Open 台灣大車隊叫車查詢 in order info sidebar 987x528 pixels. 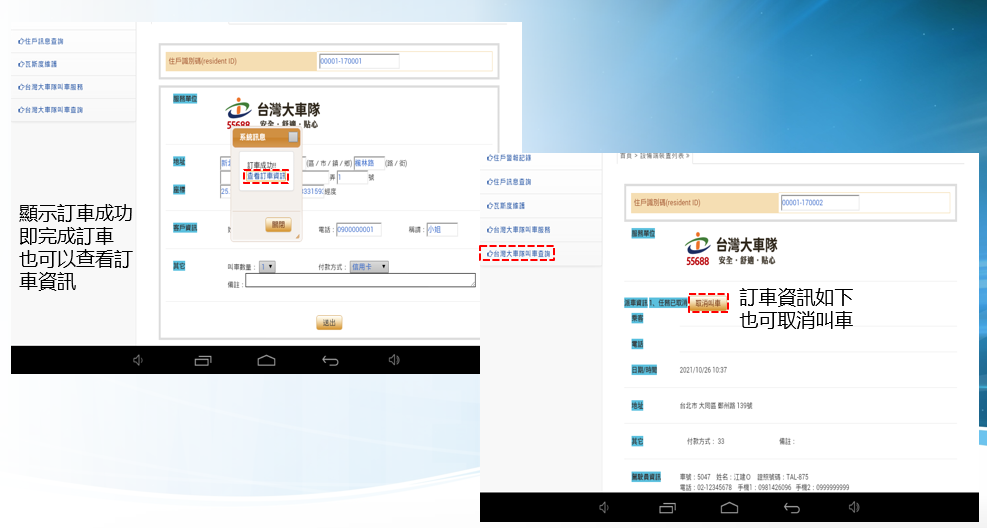point(518,254)
